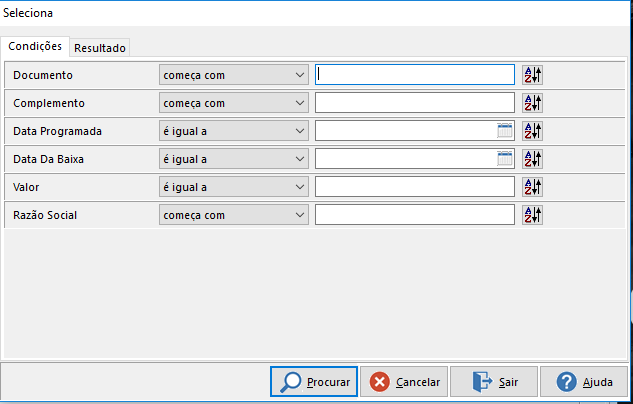This screenshot has width=633, height=404.
Task: Click the A-Z sort icon for Complemento
Action: tap(532, 103)
